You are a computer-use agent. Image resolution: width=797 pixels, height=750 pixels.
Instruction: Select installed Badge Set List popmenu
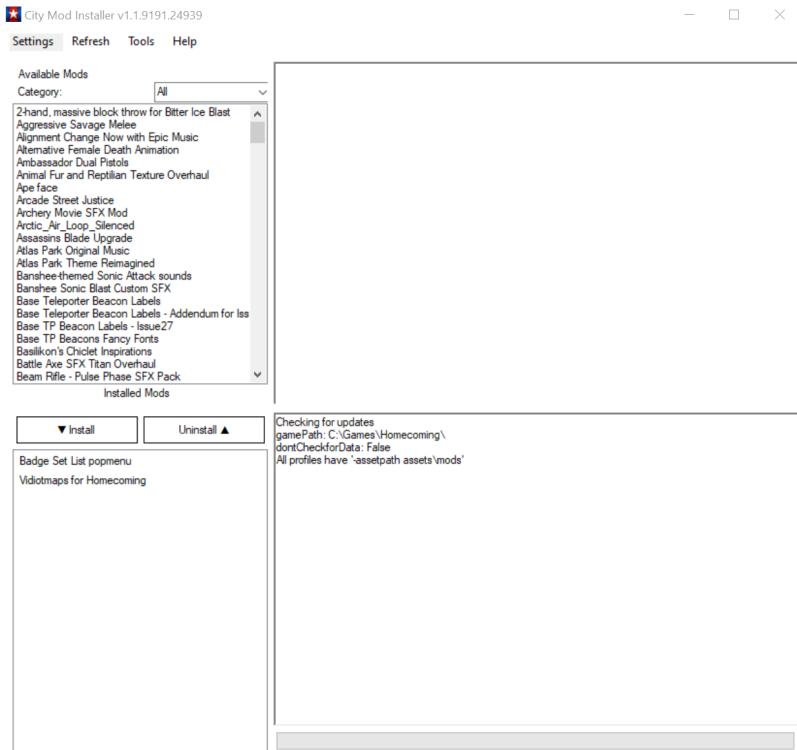tap(77, 462)
